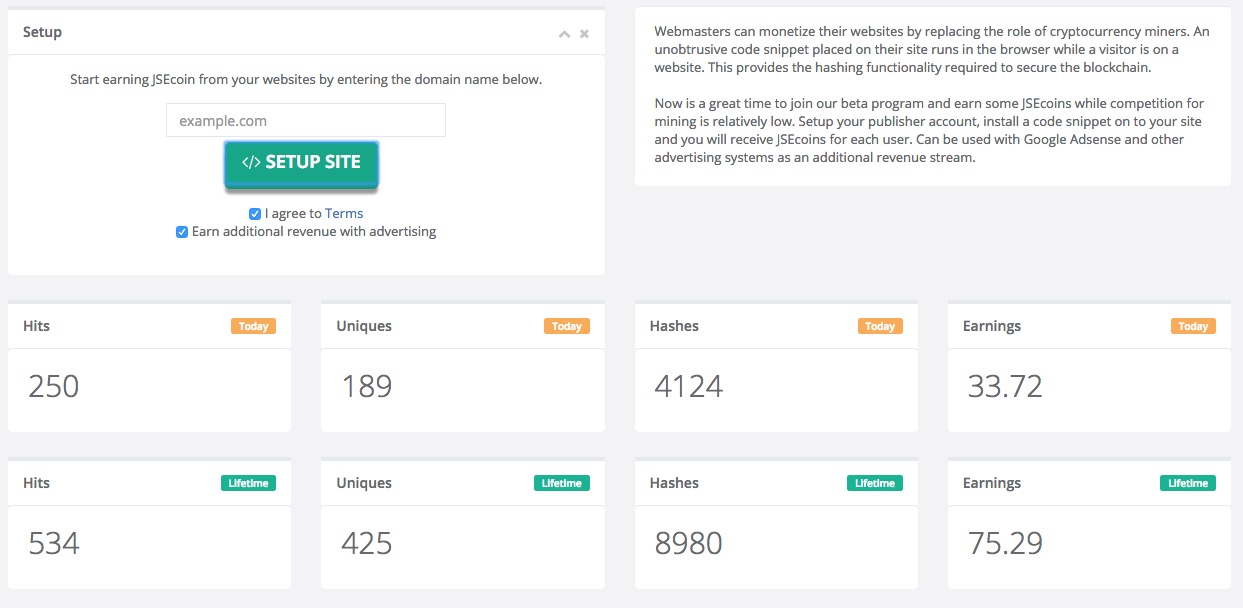This screenshot has height=608, width=1243.
Task: Open the Terms link
Action: click(x=344, y=213)
